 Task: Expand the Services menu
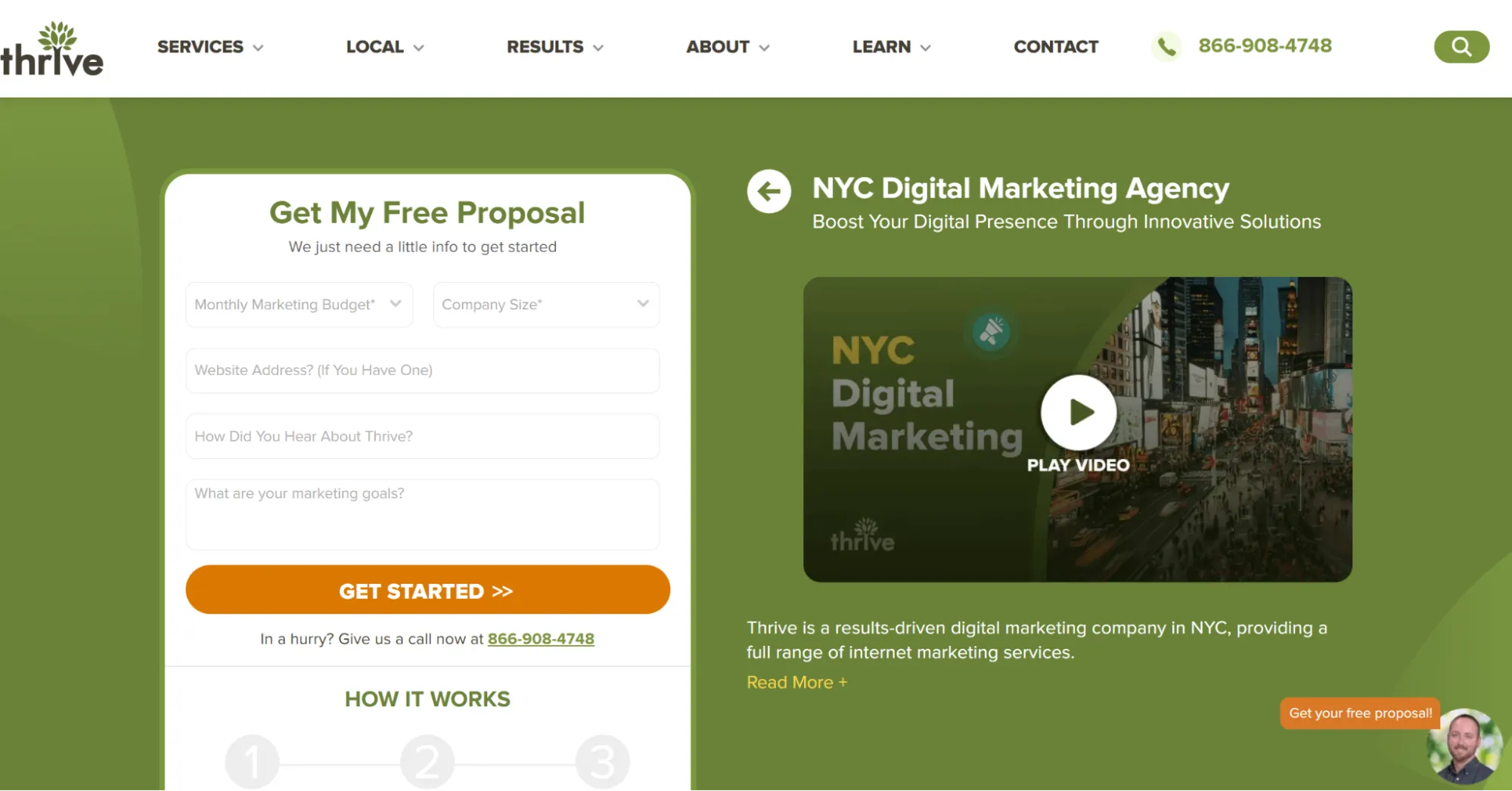click(210, 47)
